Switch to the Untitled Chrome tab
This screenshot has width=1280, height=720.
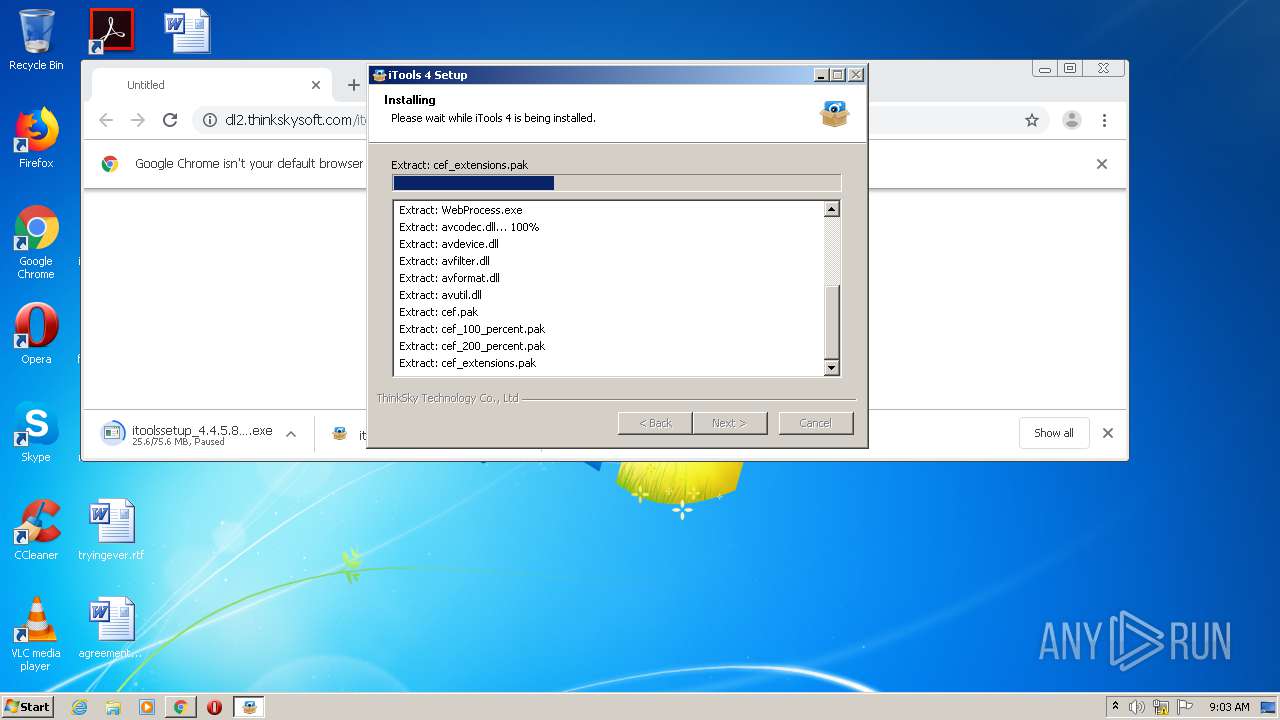(210, 85)
